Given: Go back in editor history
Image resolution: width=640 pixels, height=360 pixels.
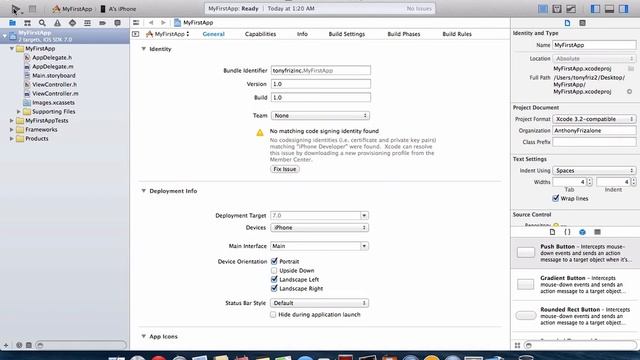Looking at the screenshot, I should [151, 23].
